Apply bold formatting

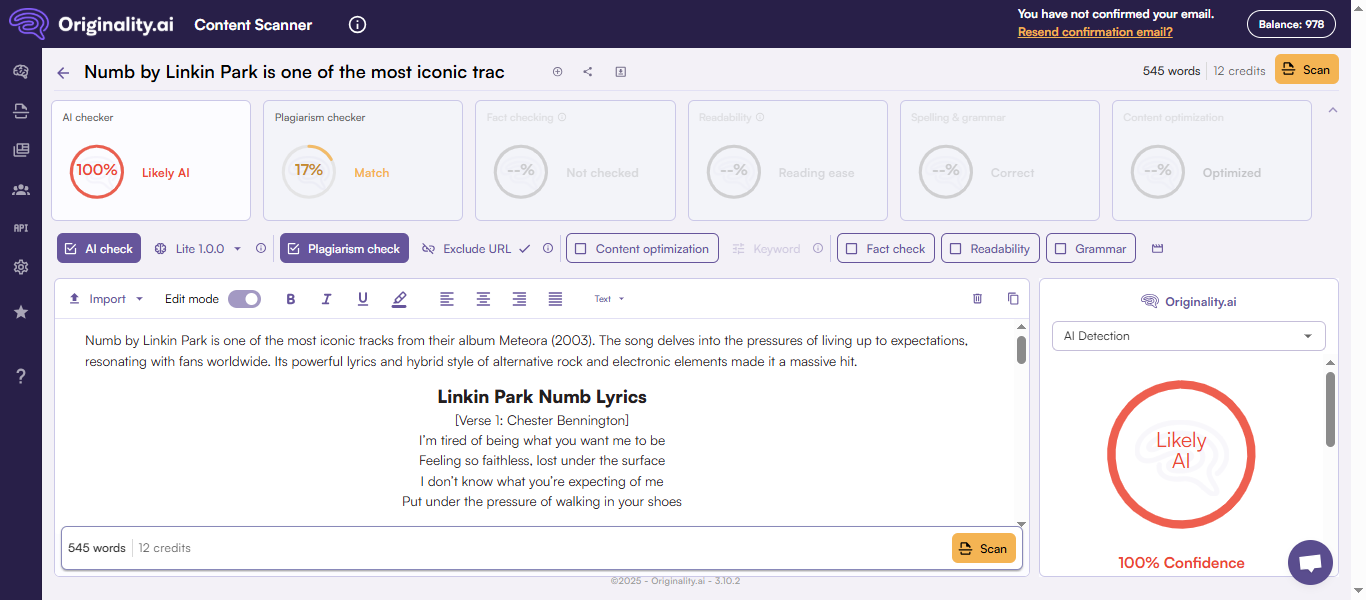(291, 299)
